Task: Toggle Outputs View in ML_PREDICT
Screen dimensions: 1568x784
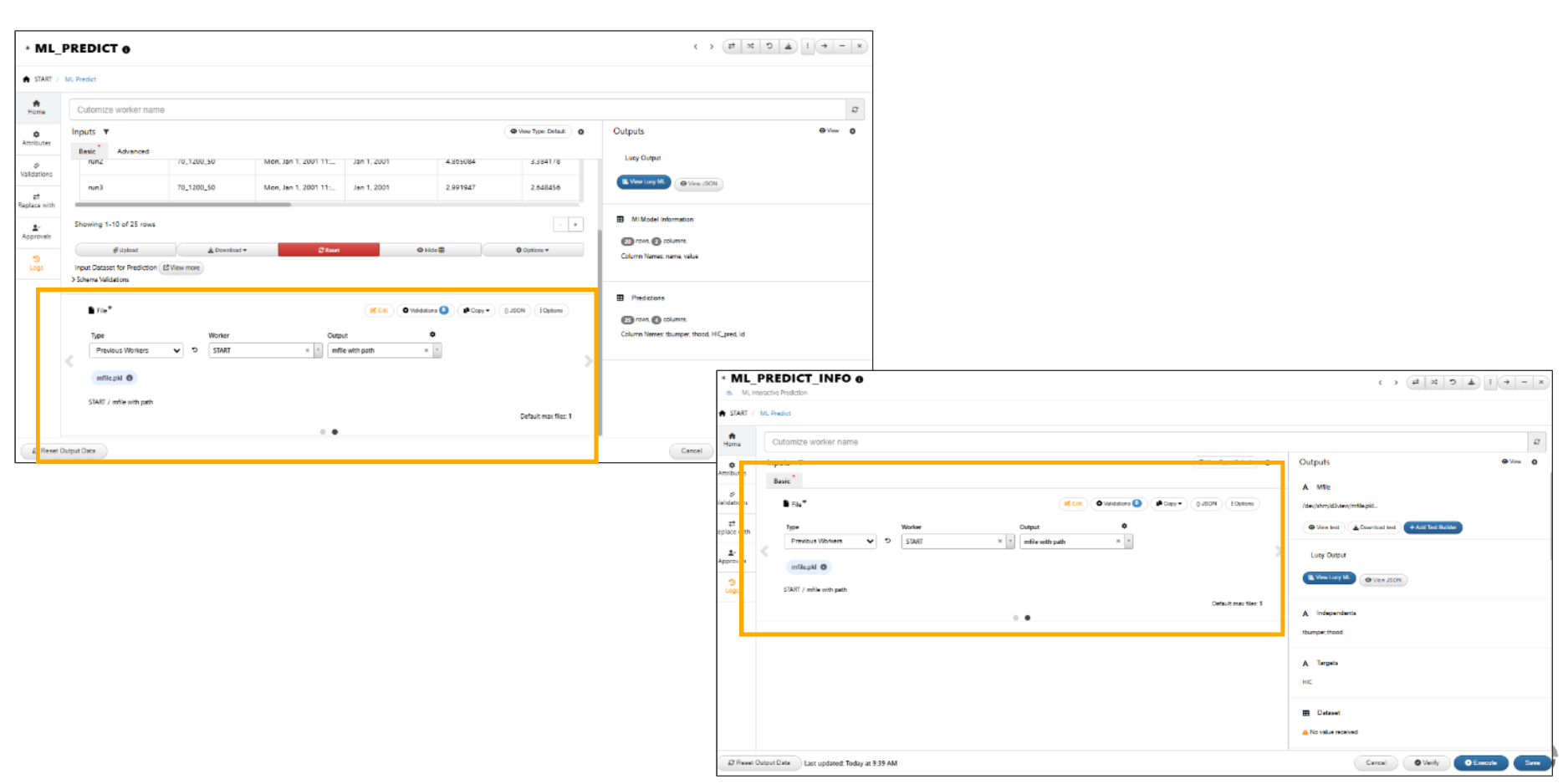Action: tap(829, 130)
